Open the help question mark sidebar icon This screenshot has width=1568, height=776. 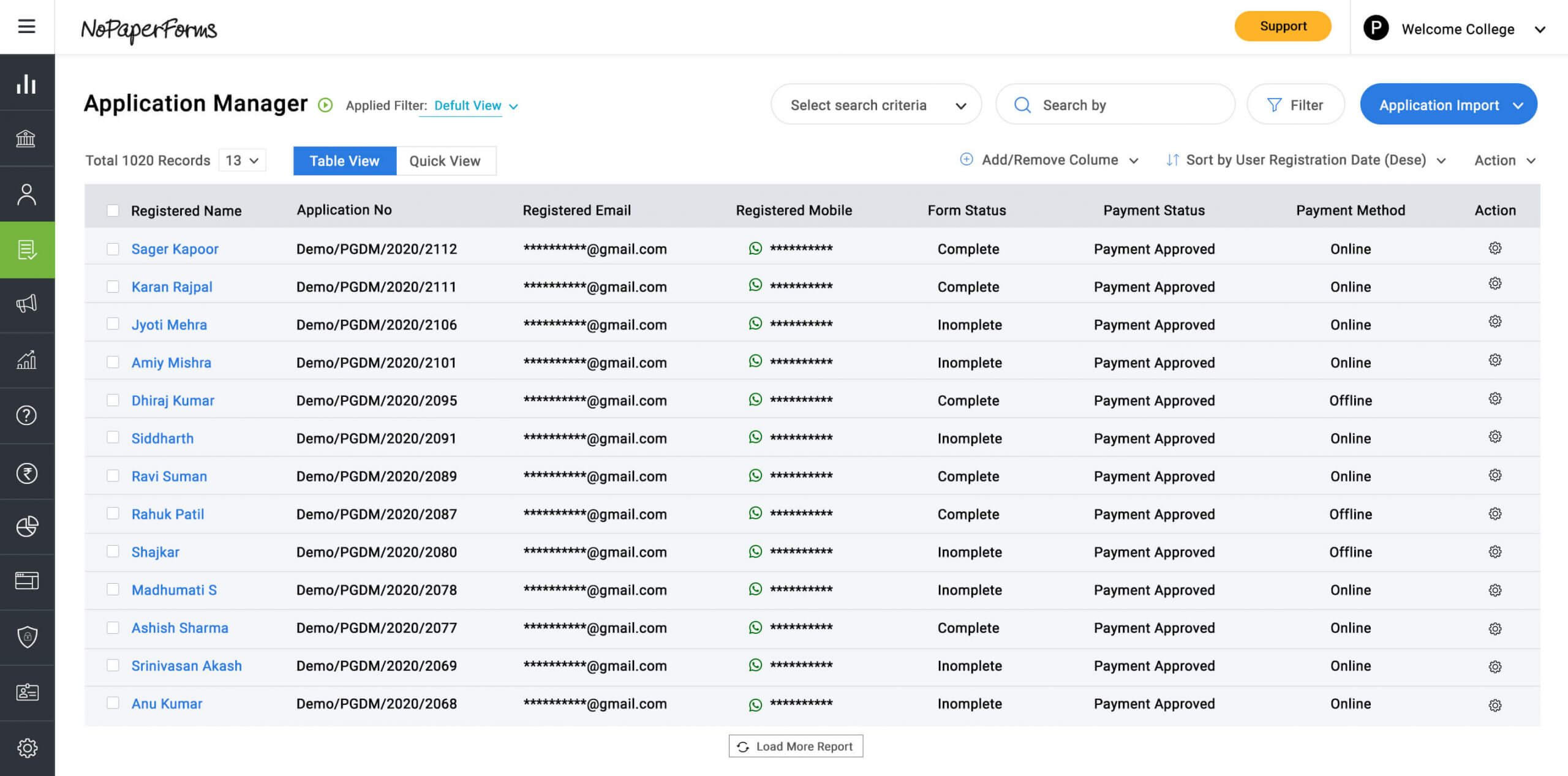click(x=26, y=415)
